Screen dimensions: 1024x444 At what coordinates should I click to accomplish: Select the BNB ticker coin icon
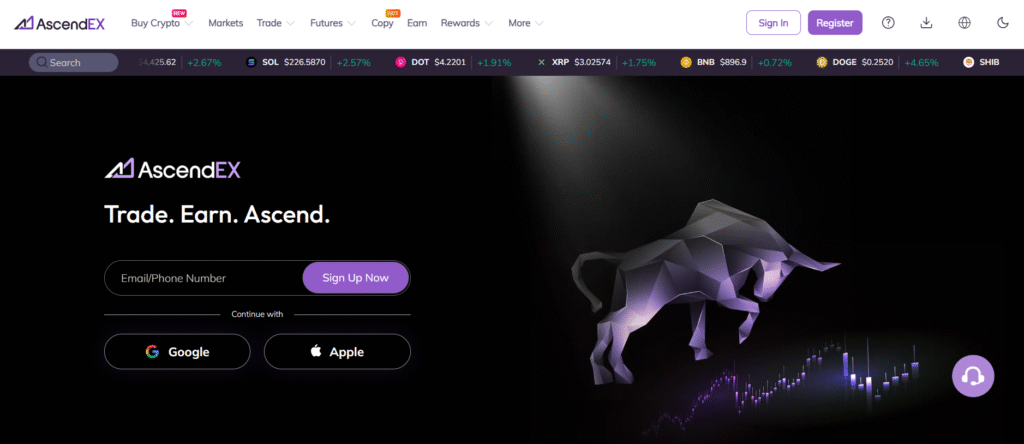click(x=686, y=63)
